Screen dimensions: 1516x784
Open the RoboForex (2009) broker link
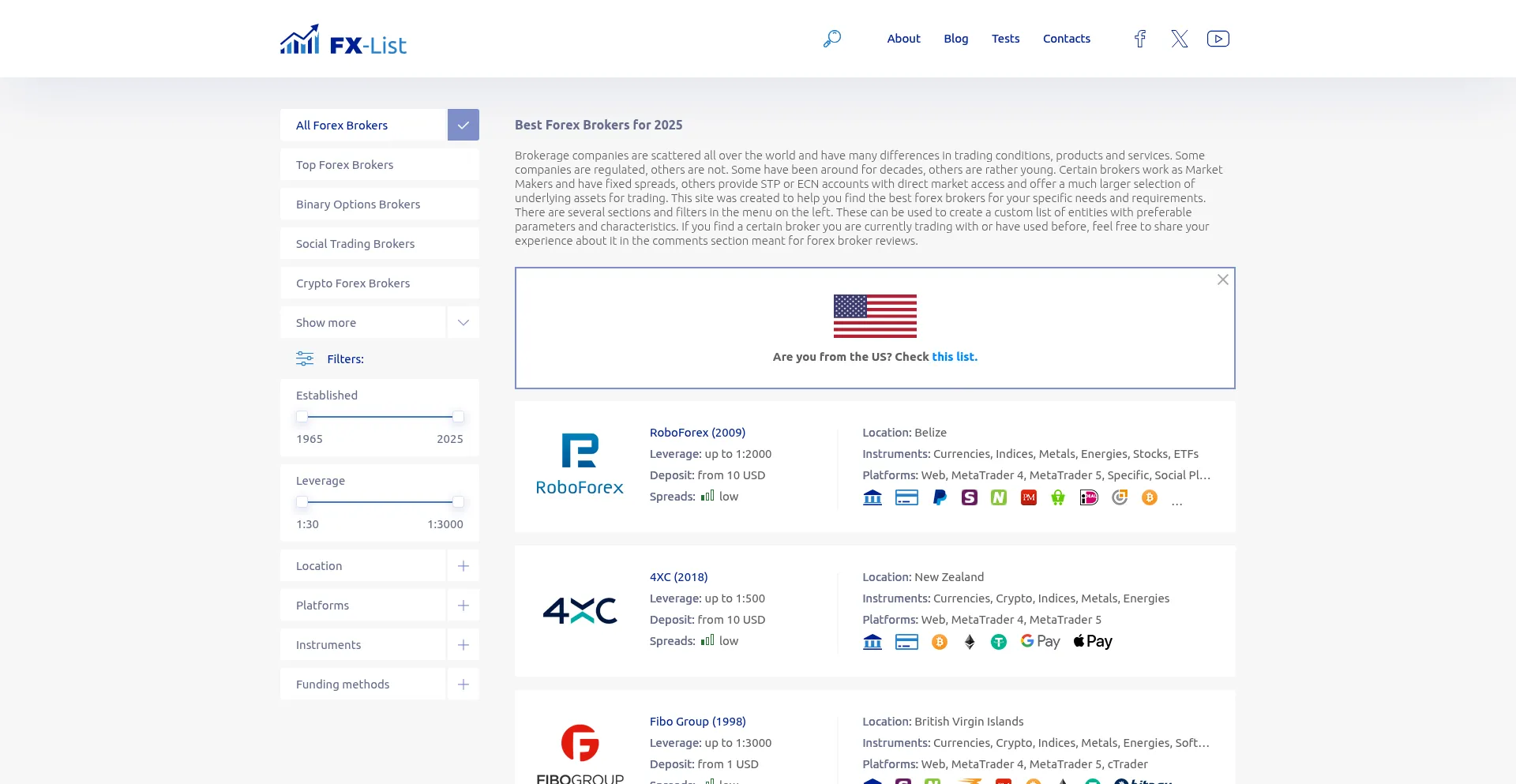pos(697,433)
